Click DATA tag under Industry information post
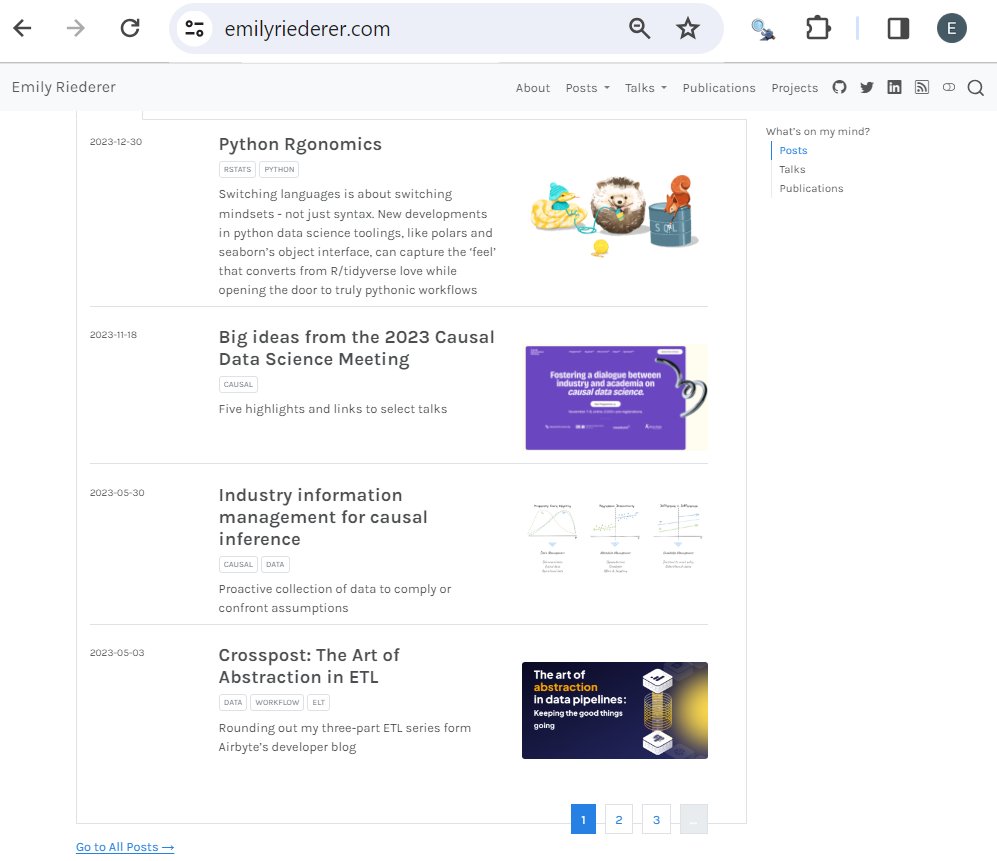 click(x=275, y=564)
